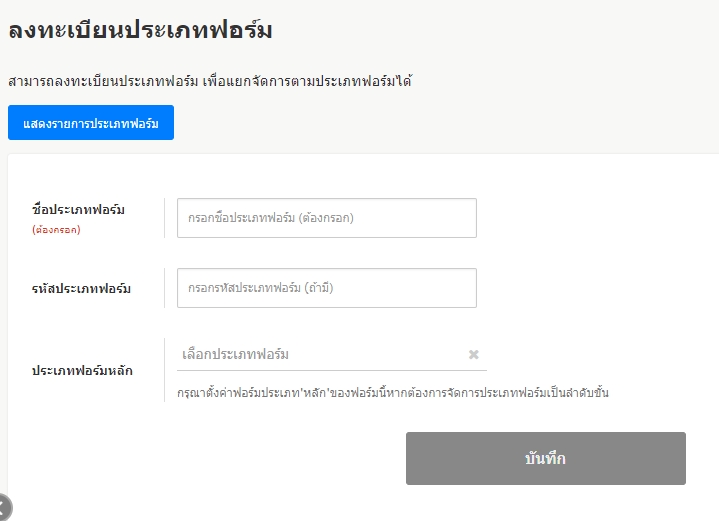719x521 pixels.
Task: Click the description text below the page heading
Action: pyautogui.click(x=209, y=81)
